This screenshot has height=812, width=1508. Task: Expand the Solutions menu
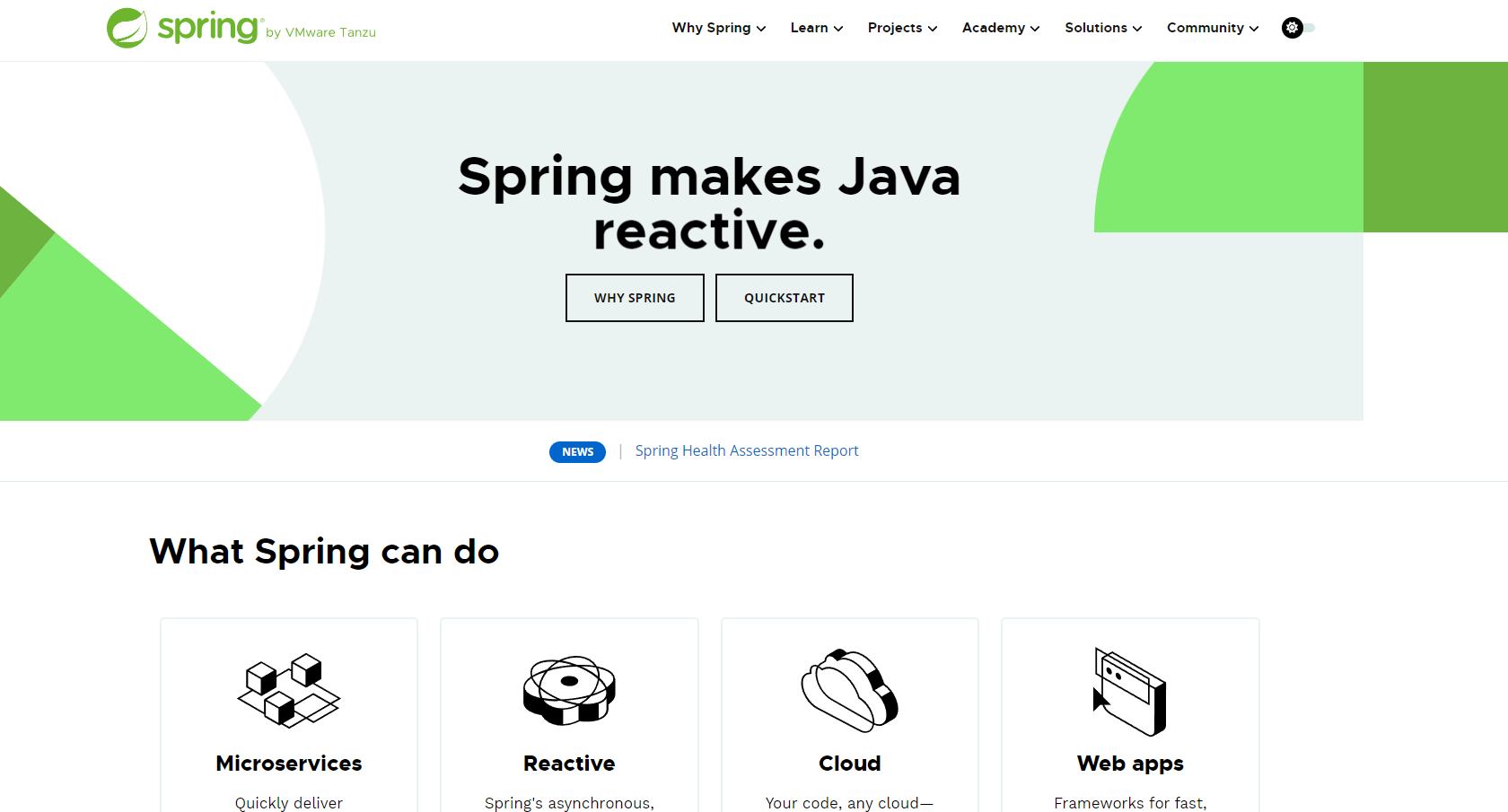tap(1103, 28)
